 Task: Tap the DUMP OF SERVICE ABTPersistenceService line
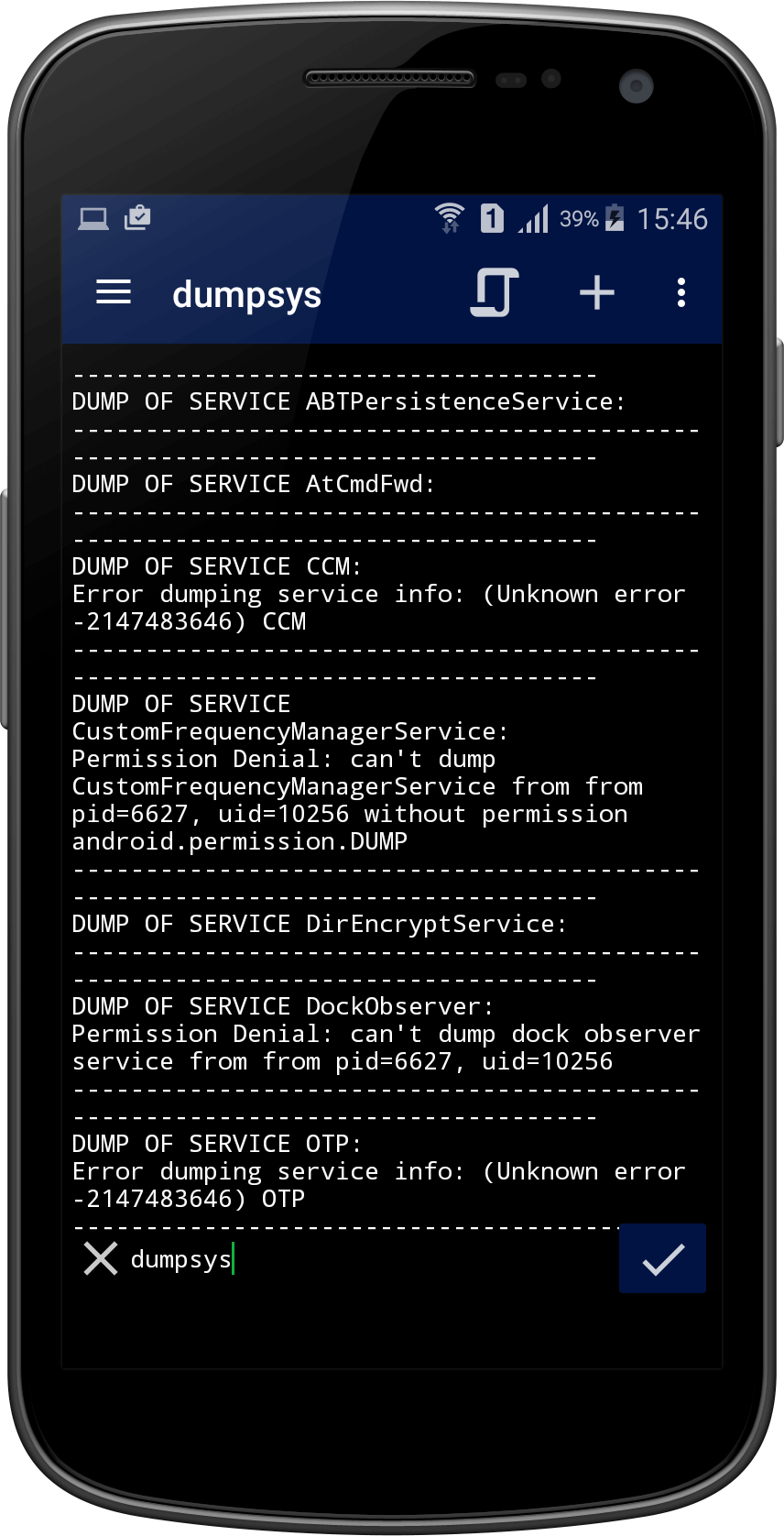pos(348,401)
